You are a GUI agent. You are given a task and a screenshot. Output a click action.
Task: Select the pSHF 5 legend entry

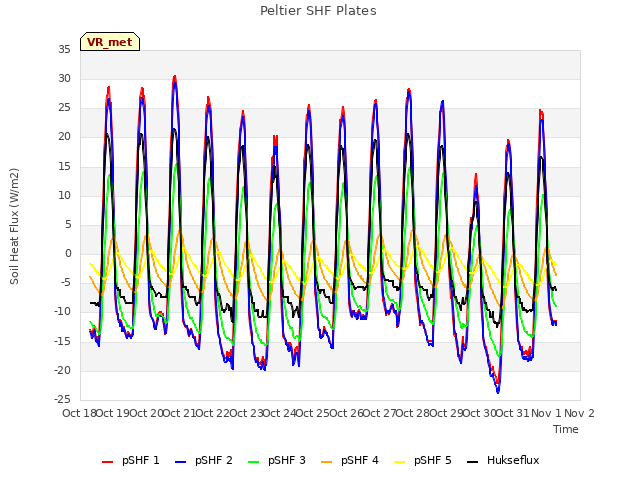pyautogui.click(x=423, y=460)
